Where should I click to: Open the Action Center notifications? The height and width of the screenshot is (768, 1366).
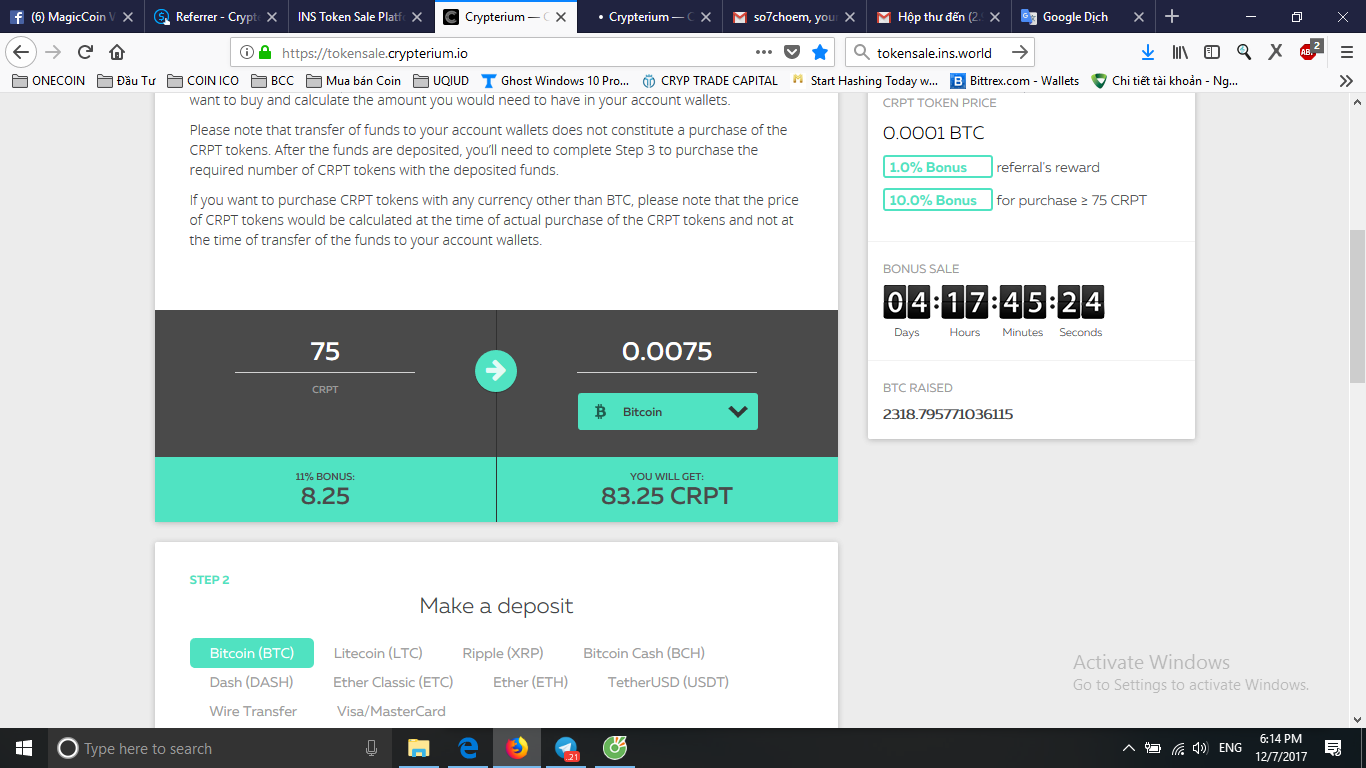coord(1332,748)
